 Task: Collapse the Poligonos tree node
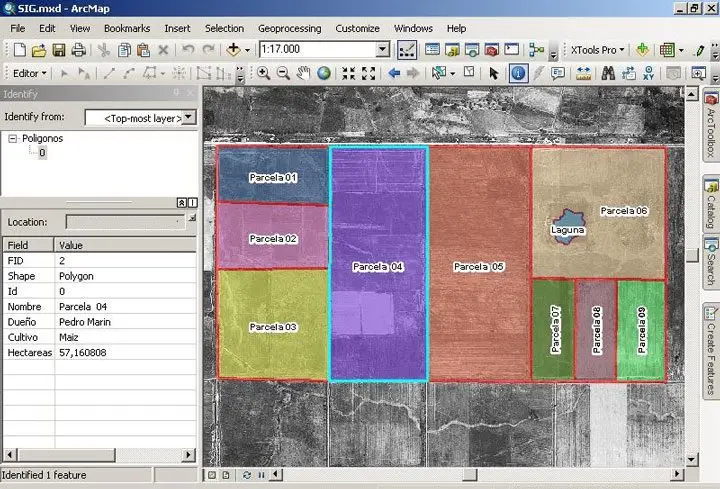[12, 139]
